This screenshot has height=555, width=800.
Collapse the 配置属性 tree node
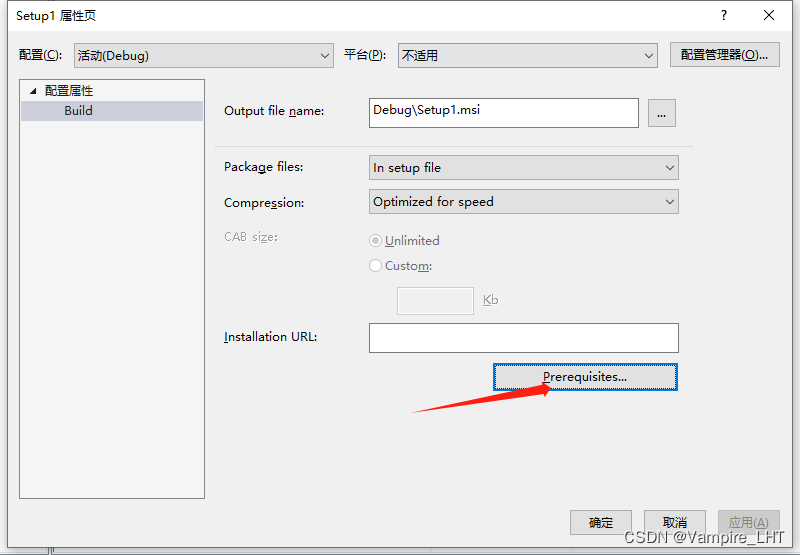(x=33, y=91)
